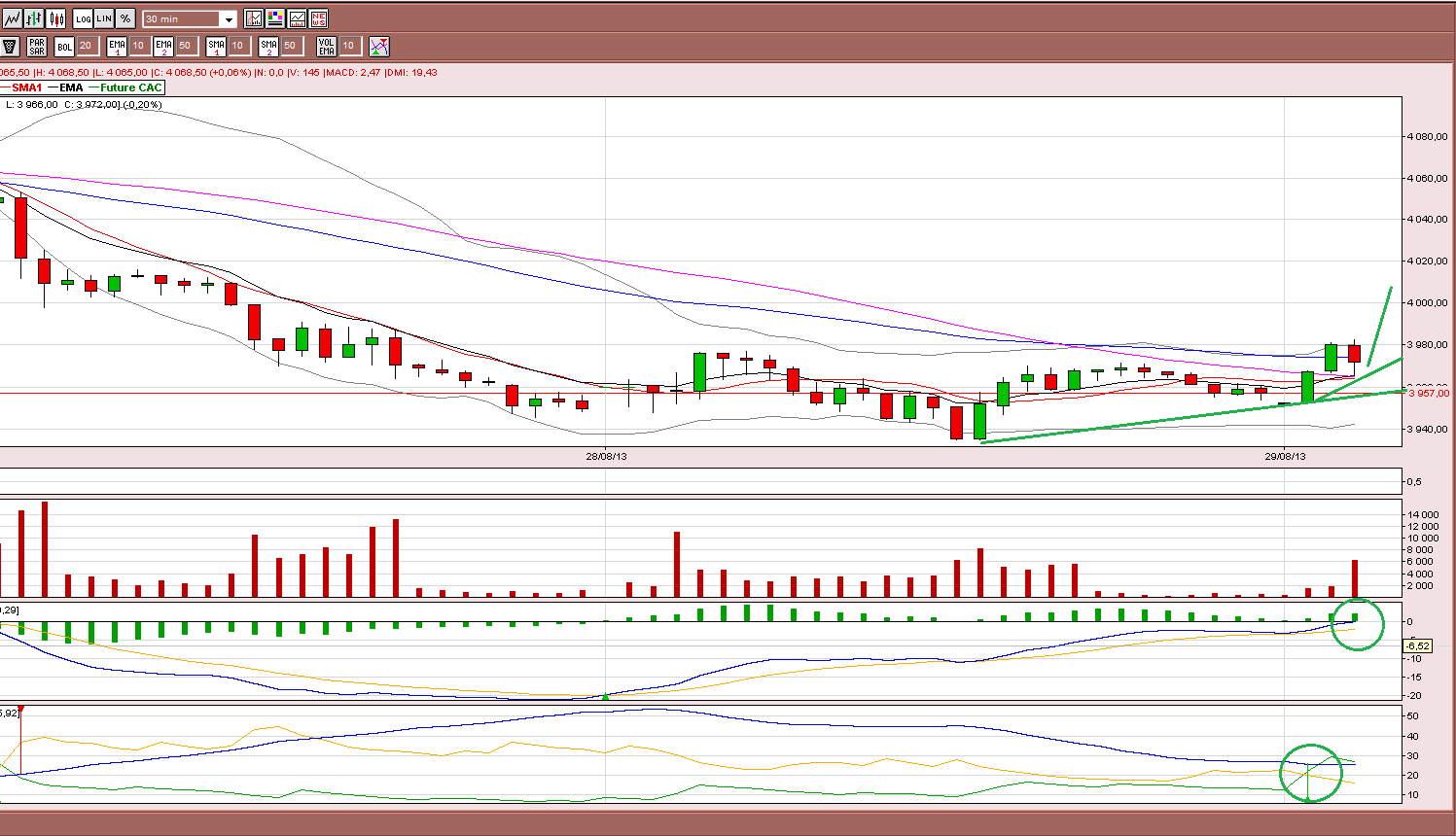Click the chart analysis graph icon
The height and width of the screenshot is (836, 1456).
[297, 18]
